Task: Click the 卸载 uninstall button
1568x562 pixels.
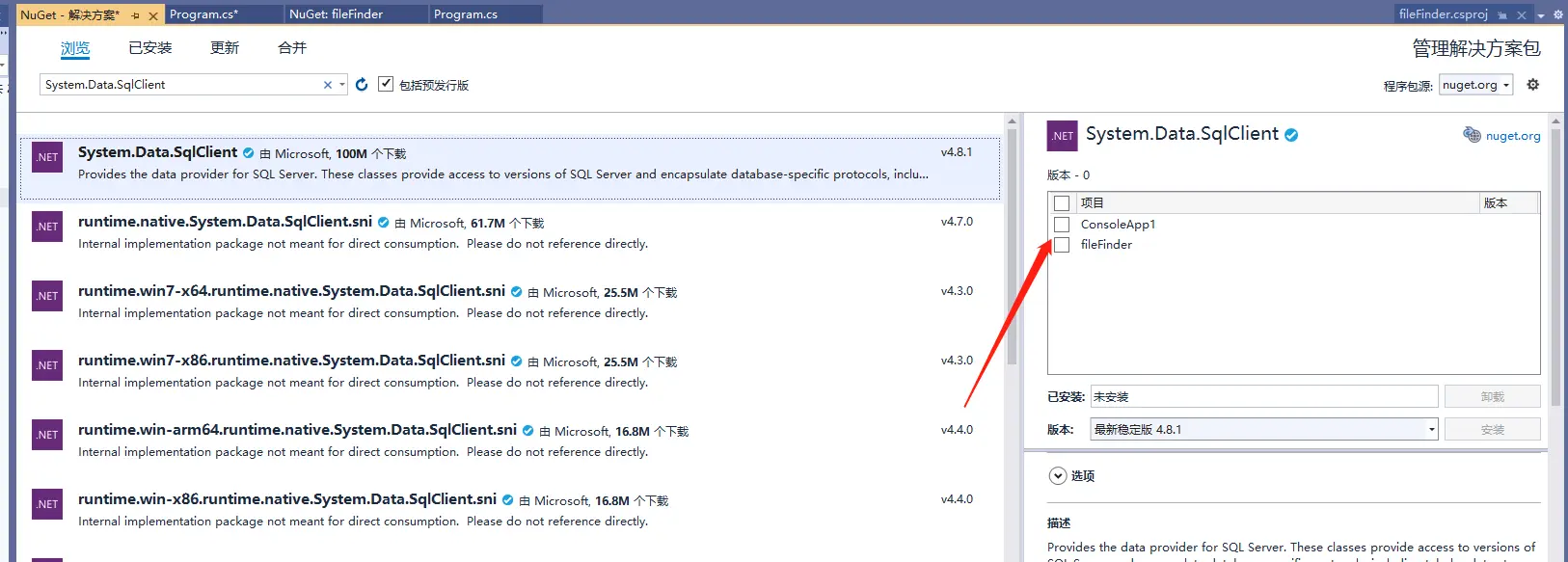Action: [1493, 397]
